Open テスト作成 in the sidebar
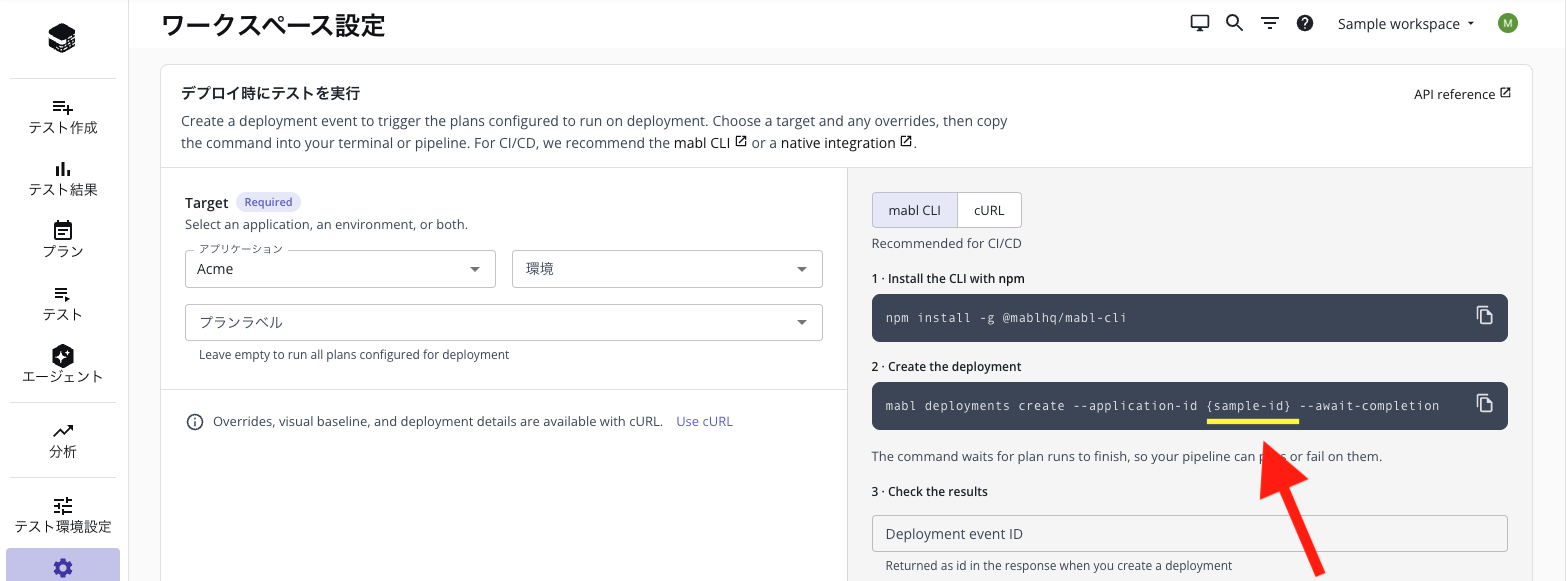 [x=63, y=116]
